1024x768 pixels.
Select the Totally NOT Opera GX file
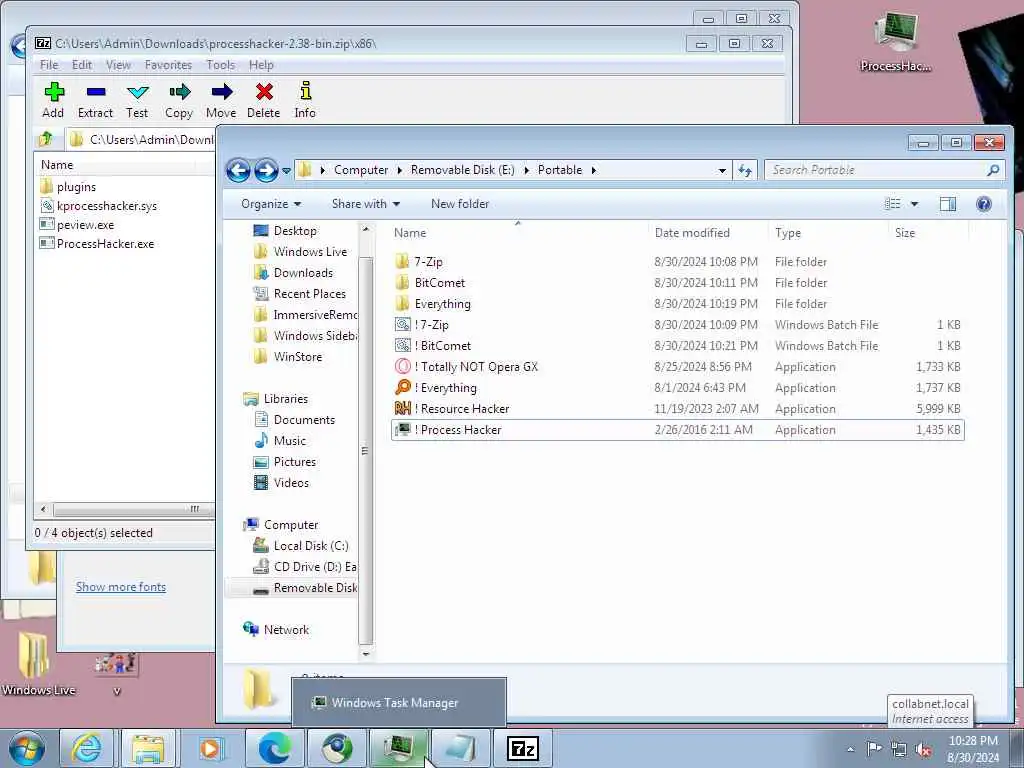(x=677, y=367)
